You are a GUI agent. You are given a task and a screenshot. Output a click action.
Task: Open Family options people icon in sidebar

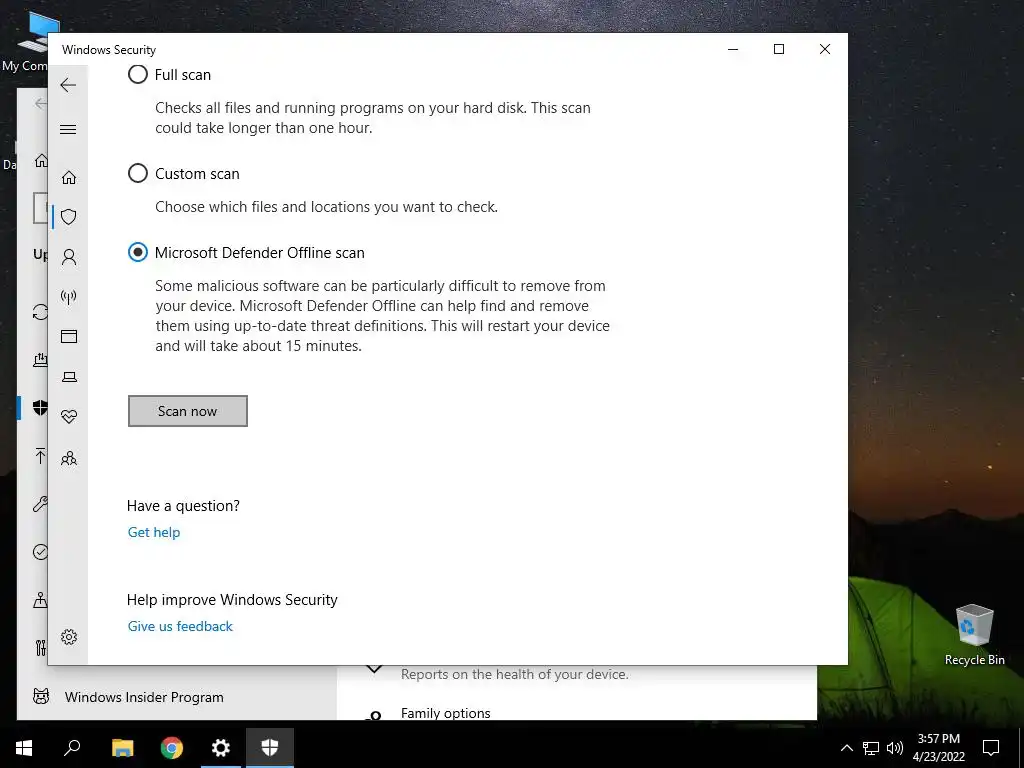coord(69,458)
